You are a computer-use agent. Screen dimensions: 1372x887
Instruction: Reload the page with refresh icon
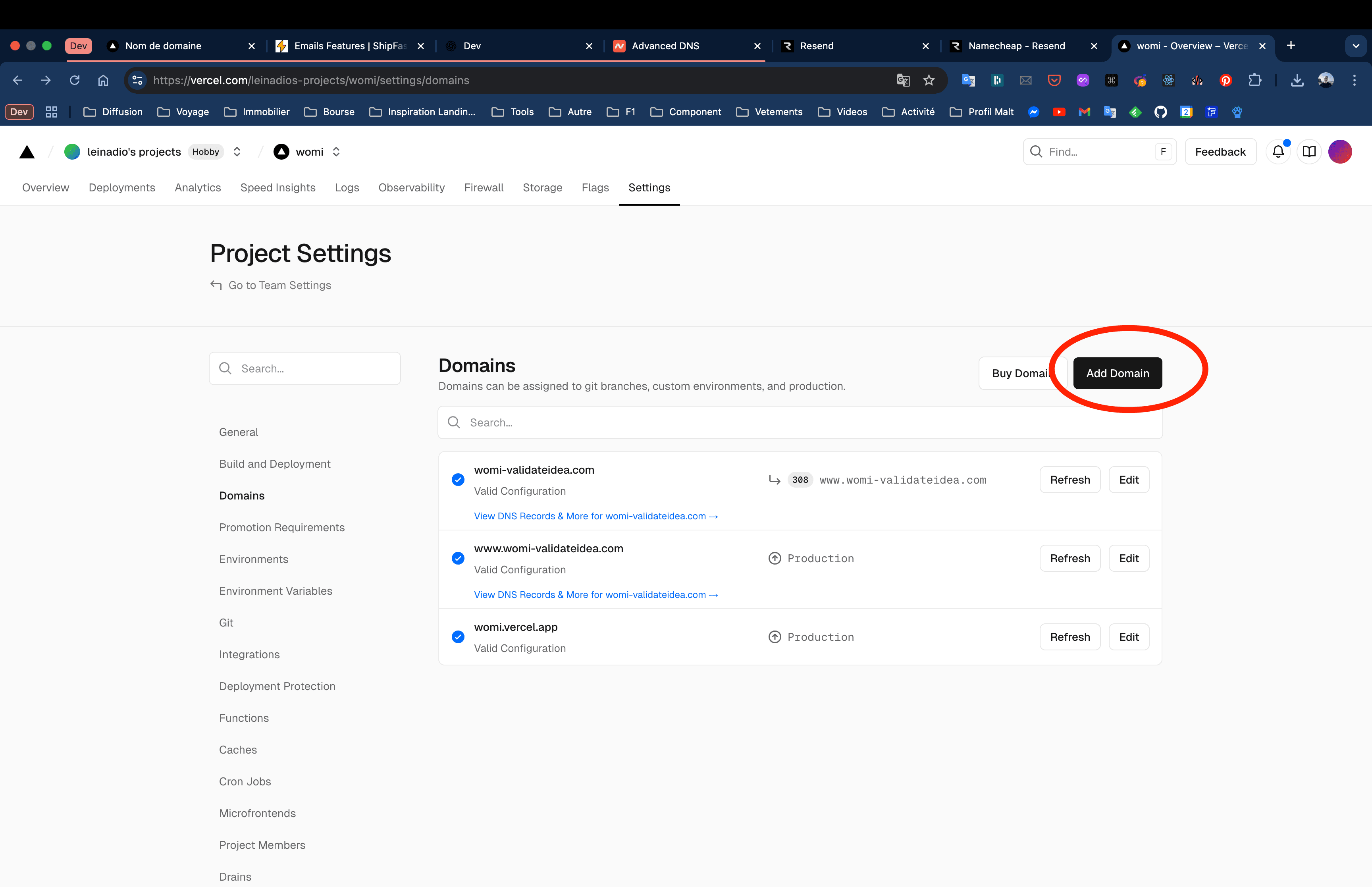75,81
